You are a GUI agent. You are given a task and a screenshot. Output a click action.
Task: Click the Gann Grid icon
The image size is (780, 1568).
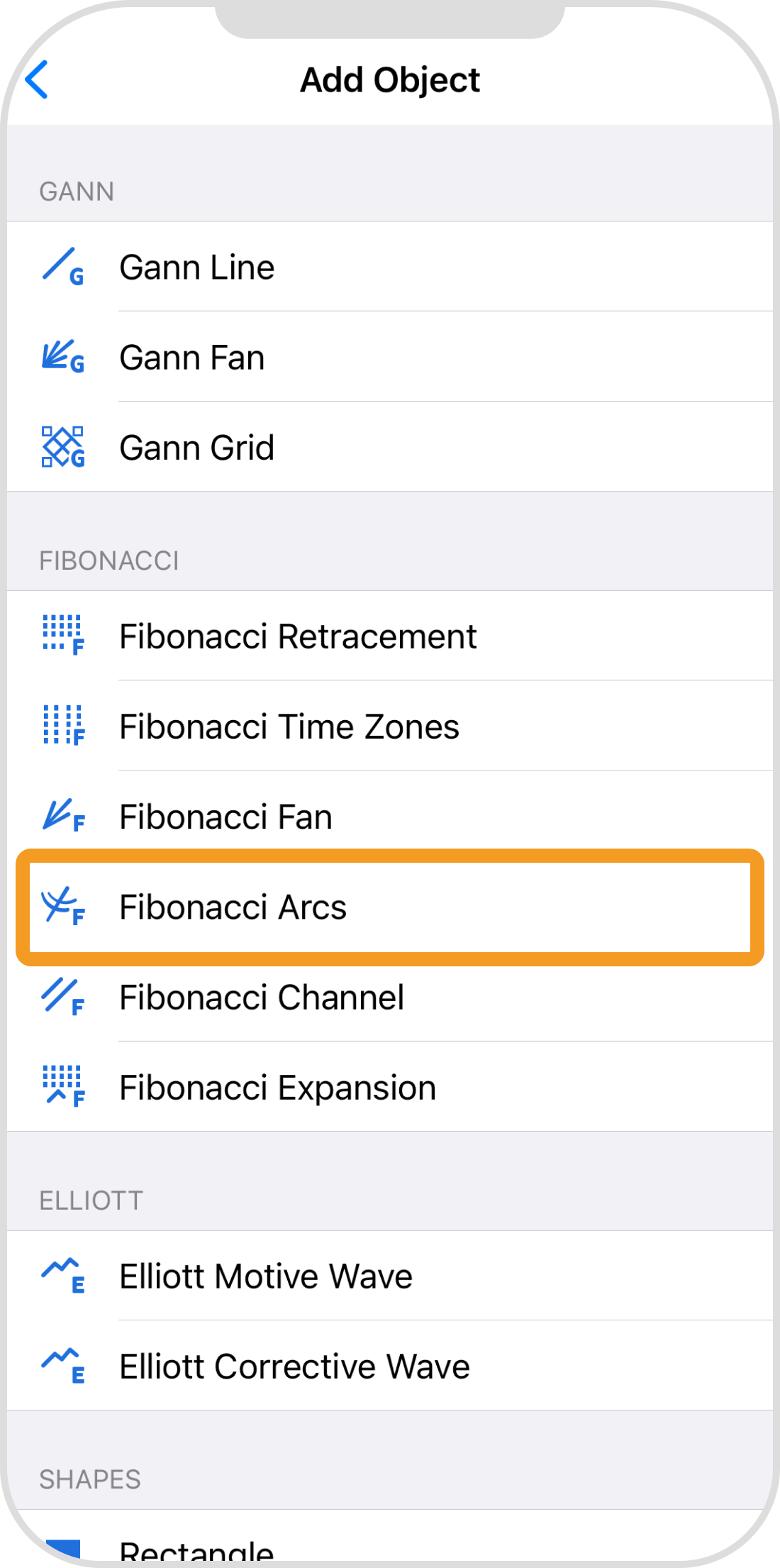(62, 447)
